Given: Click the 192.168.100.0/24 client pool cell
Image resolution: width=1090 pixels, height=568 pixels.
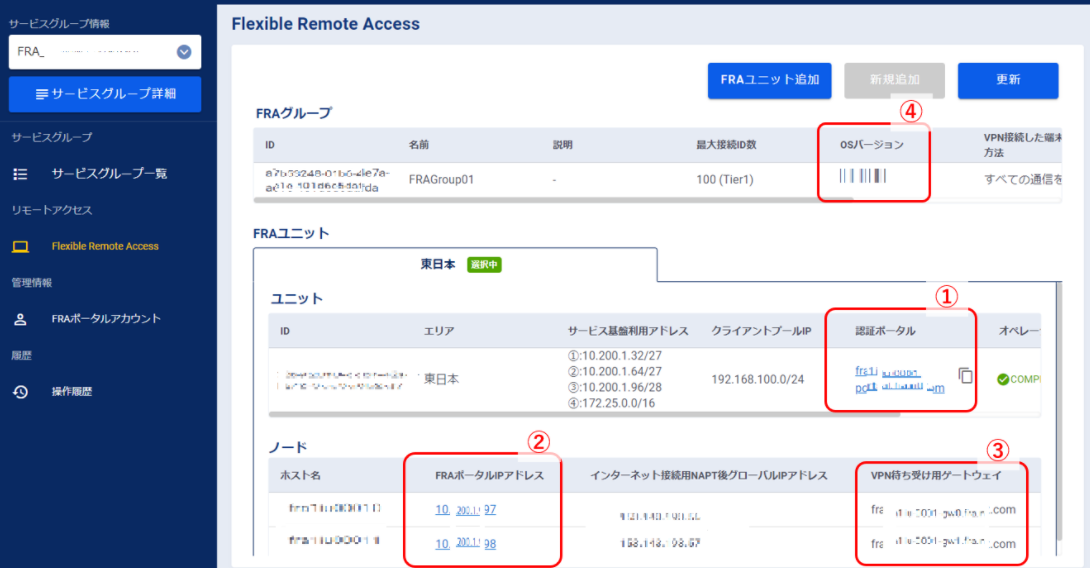Looking at the screenshot, I should point(757,380).
